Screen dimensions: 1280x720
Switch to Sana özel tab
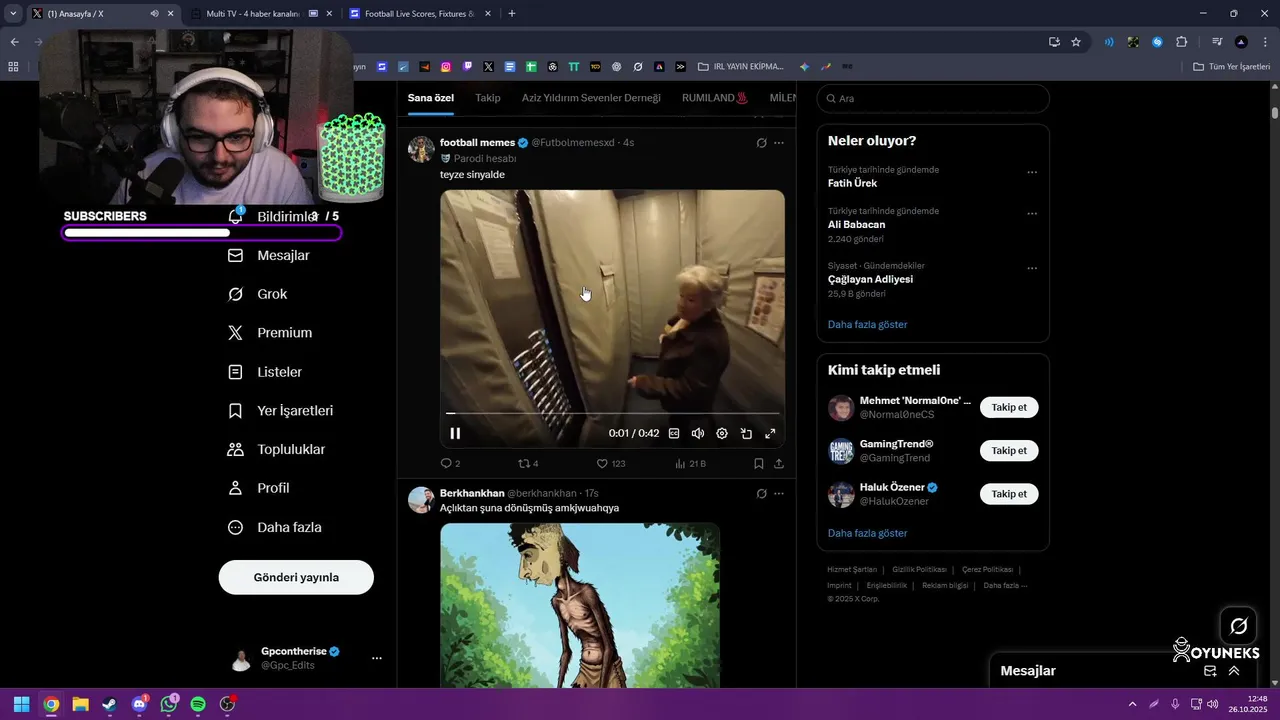431,98
